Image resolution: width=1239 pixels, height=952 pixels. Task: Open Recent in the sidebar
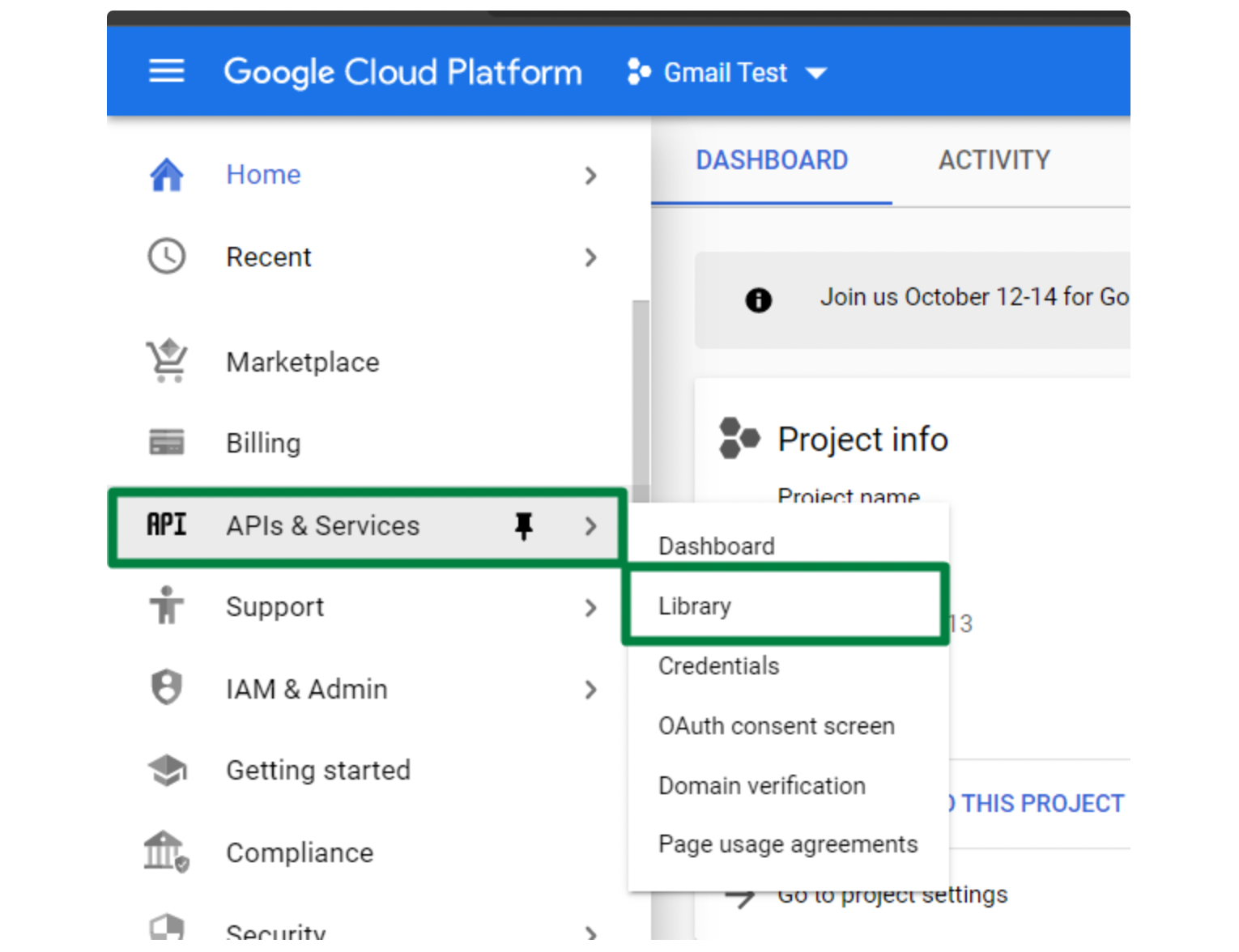click(x=269, y=257)
